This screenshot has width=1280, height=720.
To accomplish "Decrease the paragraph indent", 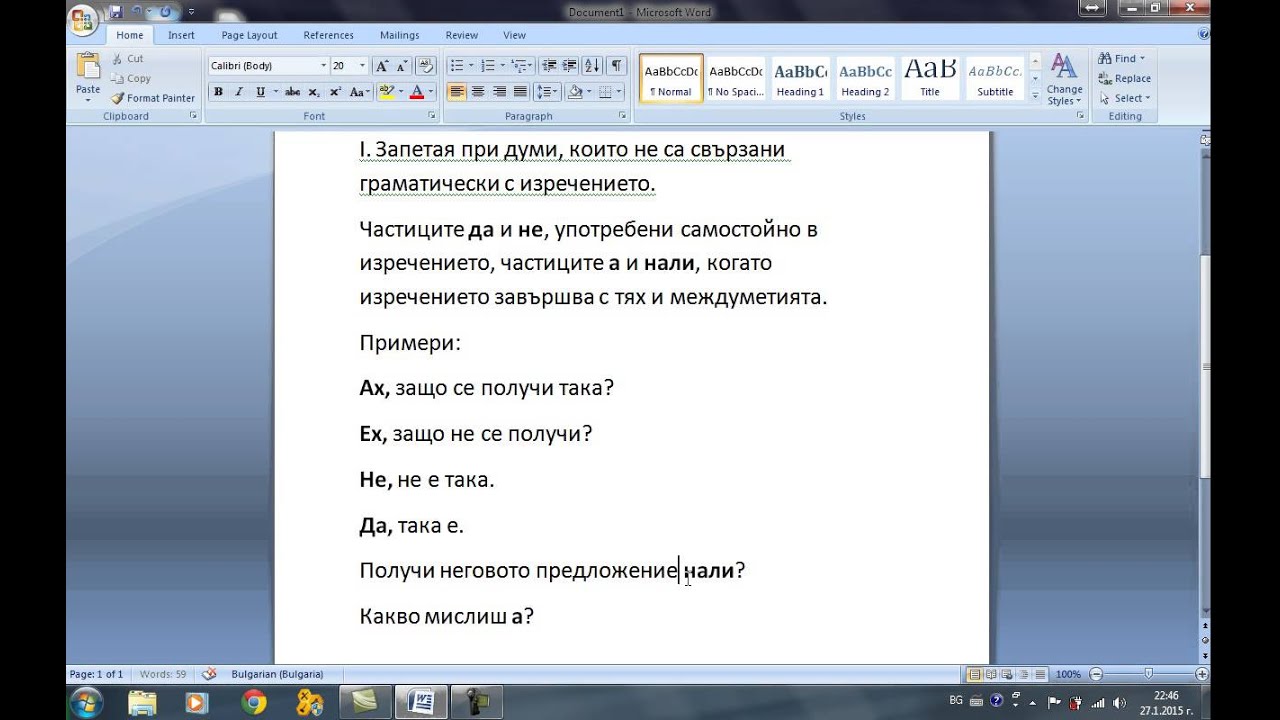I will (x=549, y=66).
